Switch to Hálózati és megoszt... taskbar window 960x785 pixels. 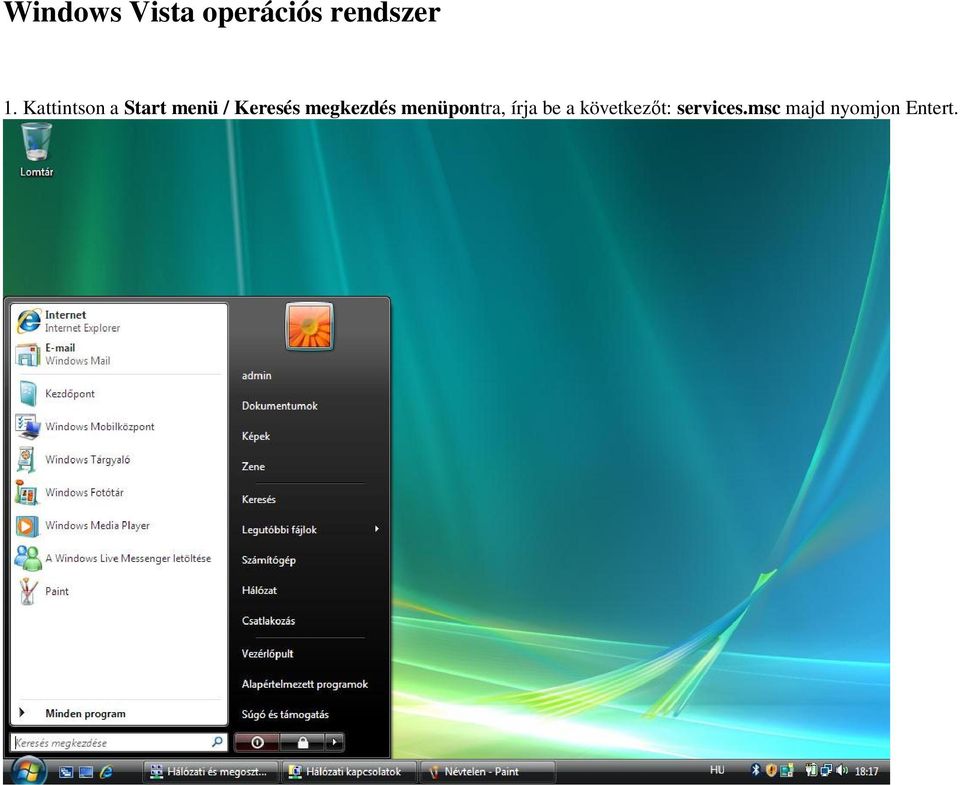point(209,772)
